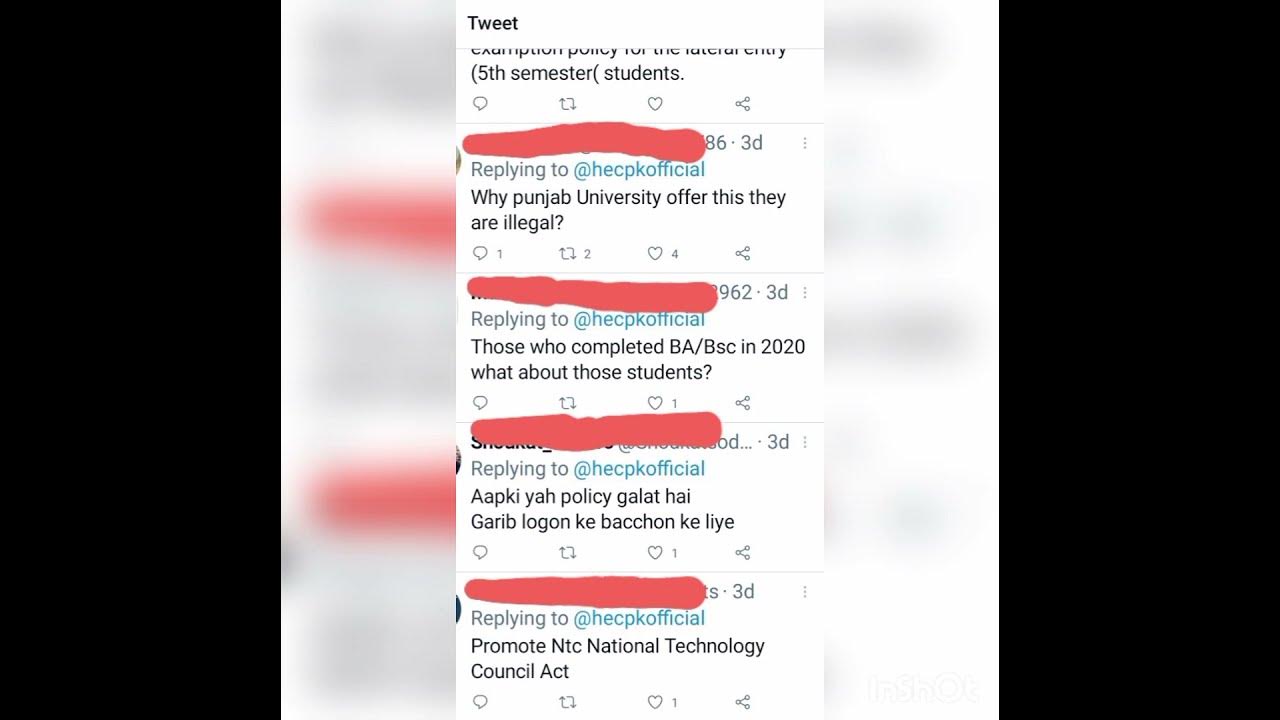This screenshot has height=720, width=1280.
Task: Reply to the punjab University tweet
Action: [480, 253]
